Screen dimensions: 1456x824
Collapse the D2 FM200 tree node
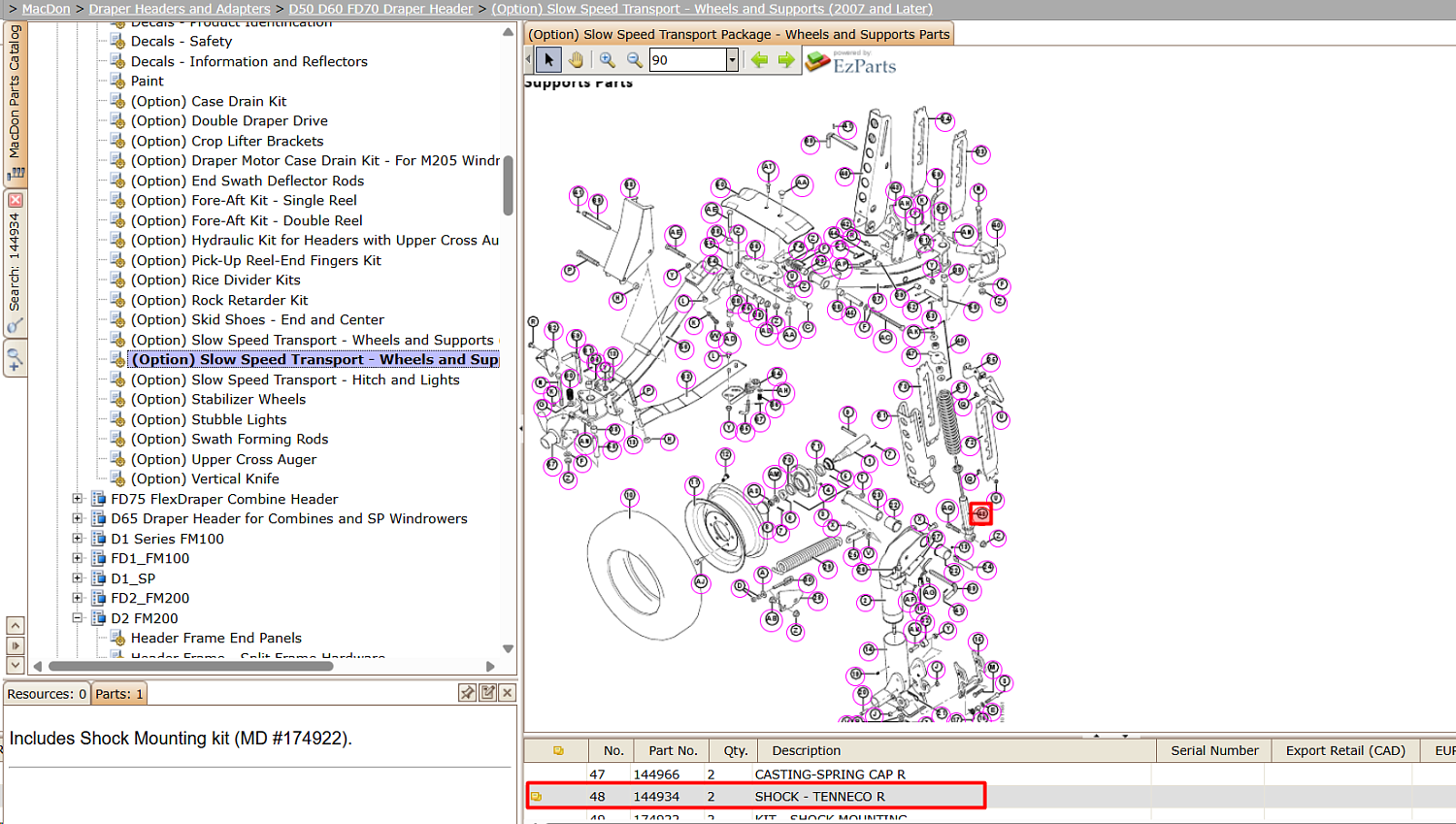pos(78,618)
